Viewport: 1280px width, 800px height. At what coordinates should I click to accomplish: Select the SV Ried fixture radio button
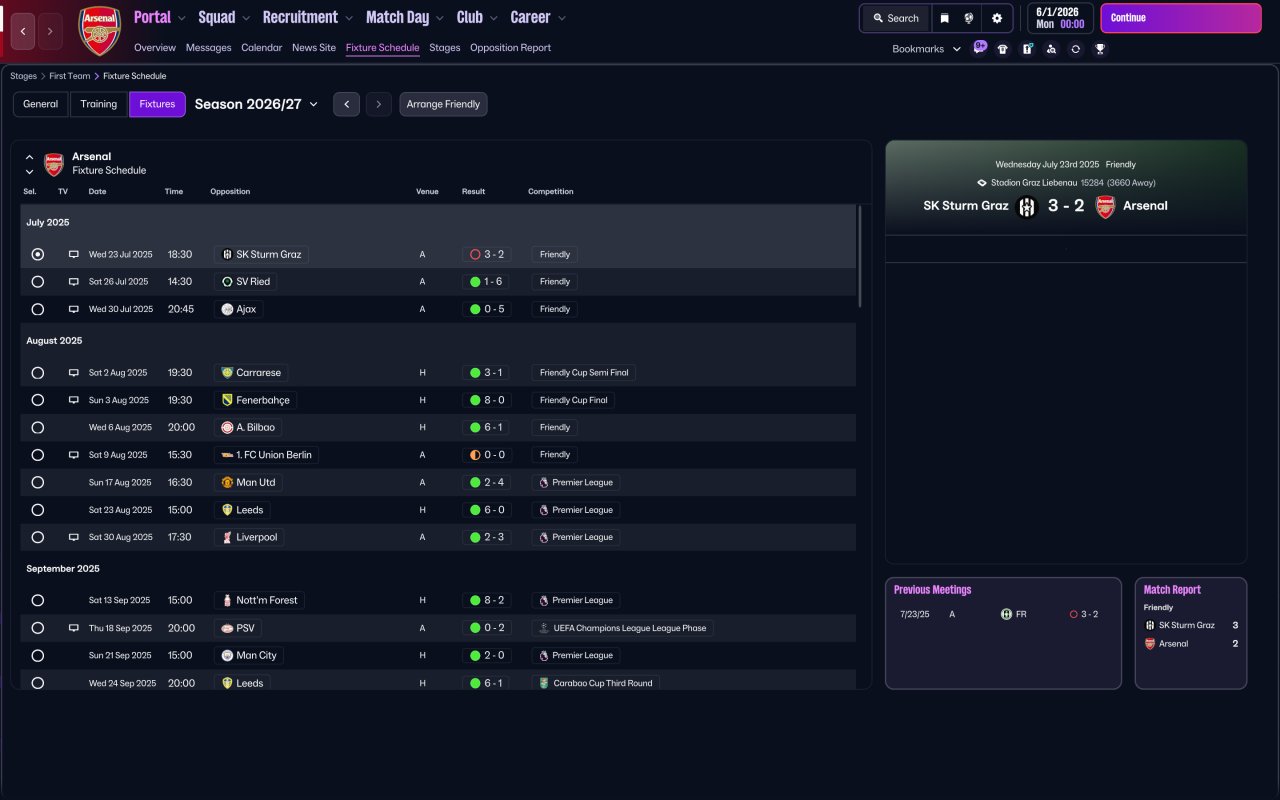[x=38, y=282]
